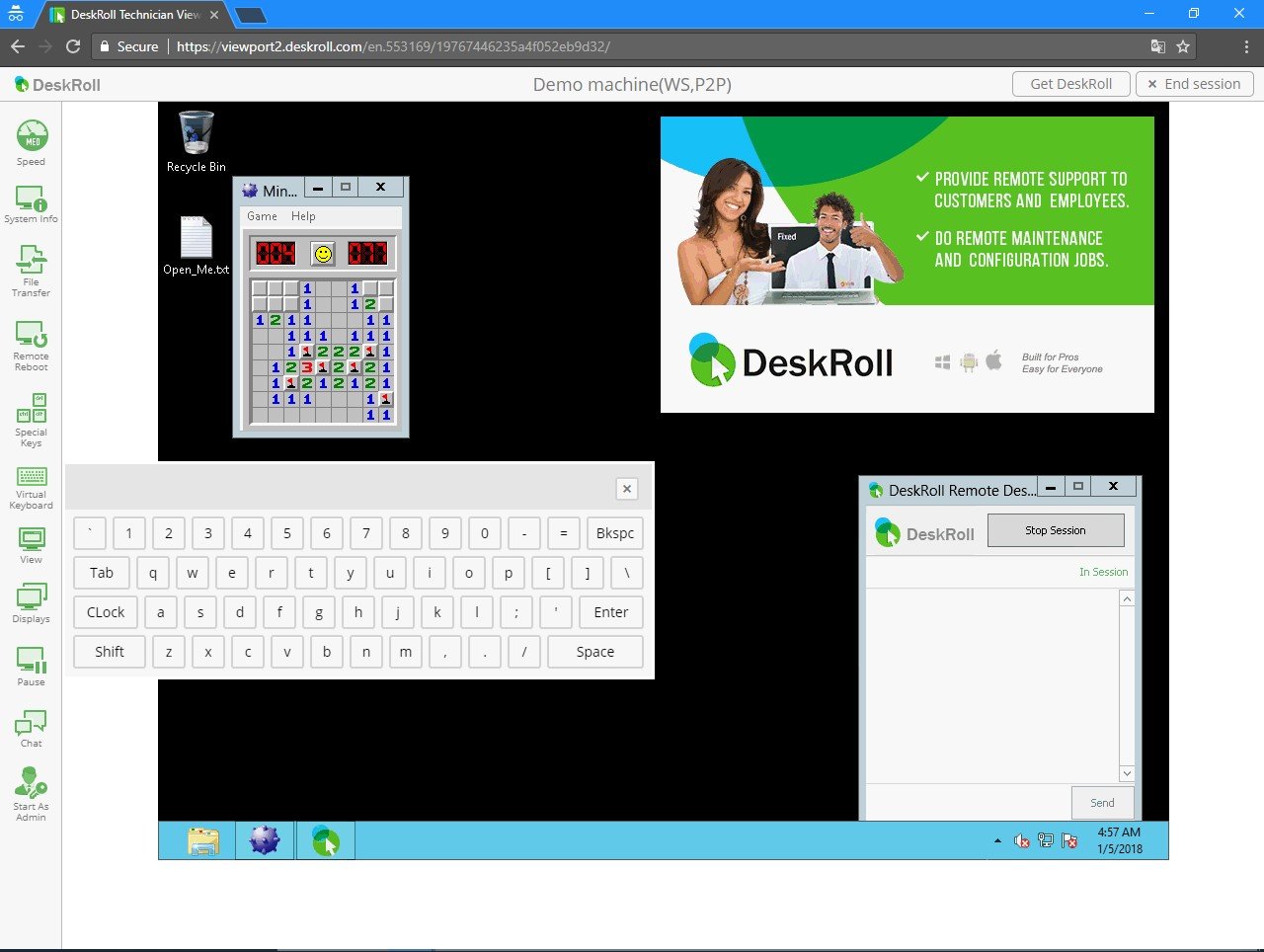1264x952 pixels.
Task: Click the 'g' key on virtual keyboard
Action: [x=319, y=612]
